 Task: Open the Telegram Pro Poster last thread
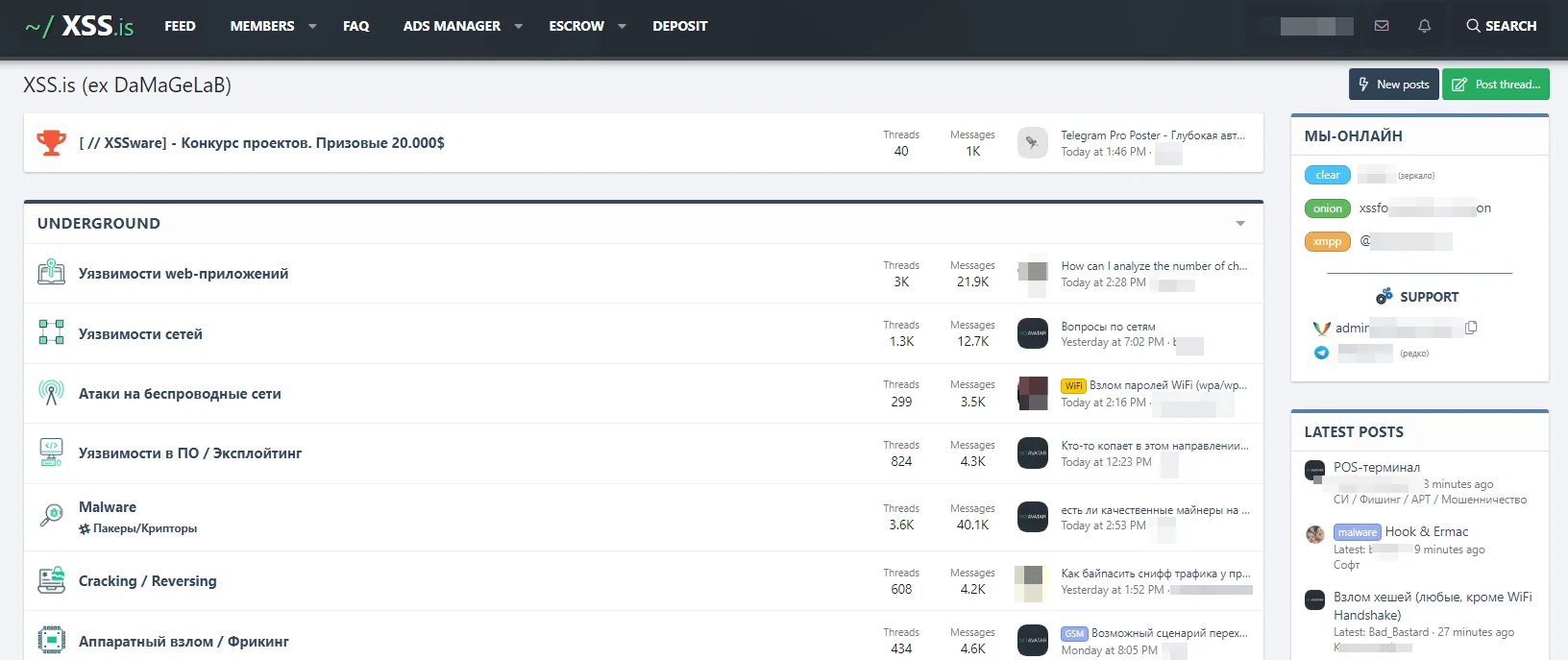1153,135
